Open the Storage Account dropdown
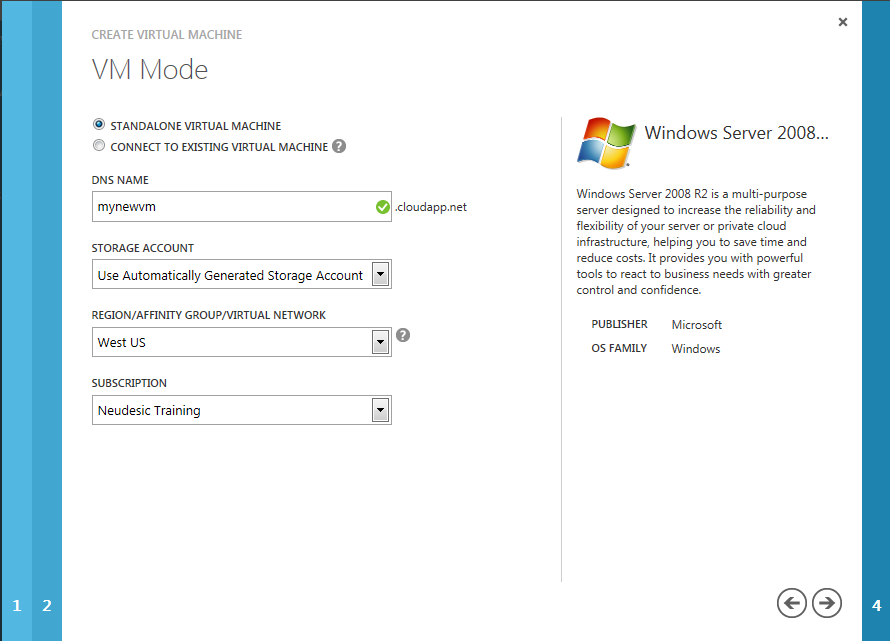The image size is (890, 641). [380, 273]
